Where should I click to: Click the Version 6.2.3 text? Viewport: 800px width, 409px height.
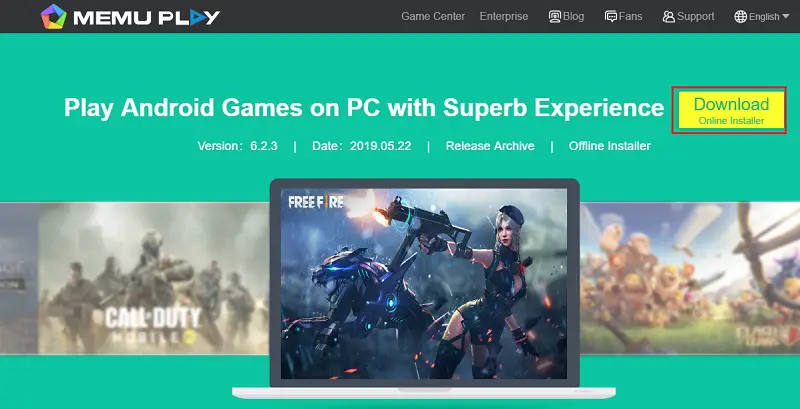237,146
